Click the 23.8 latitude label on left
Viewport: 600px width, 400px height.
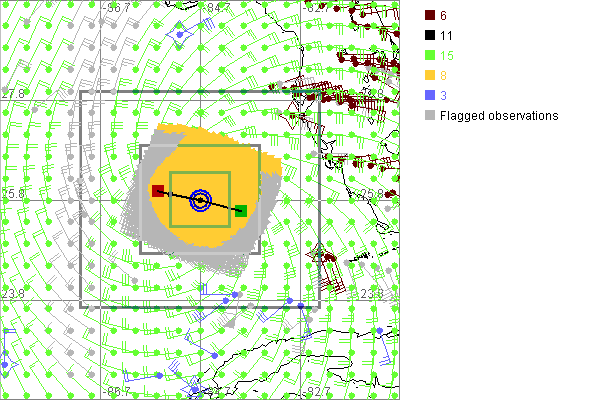click(x=13, y=293)
